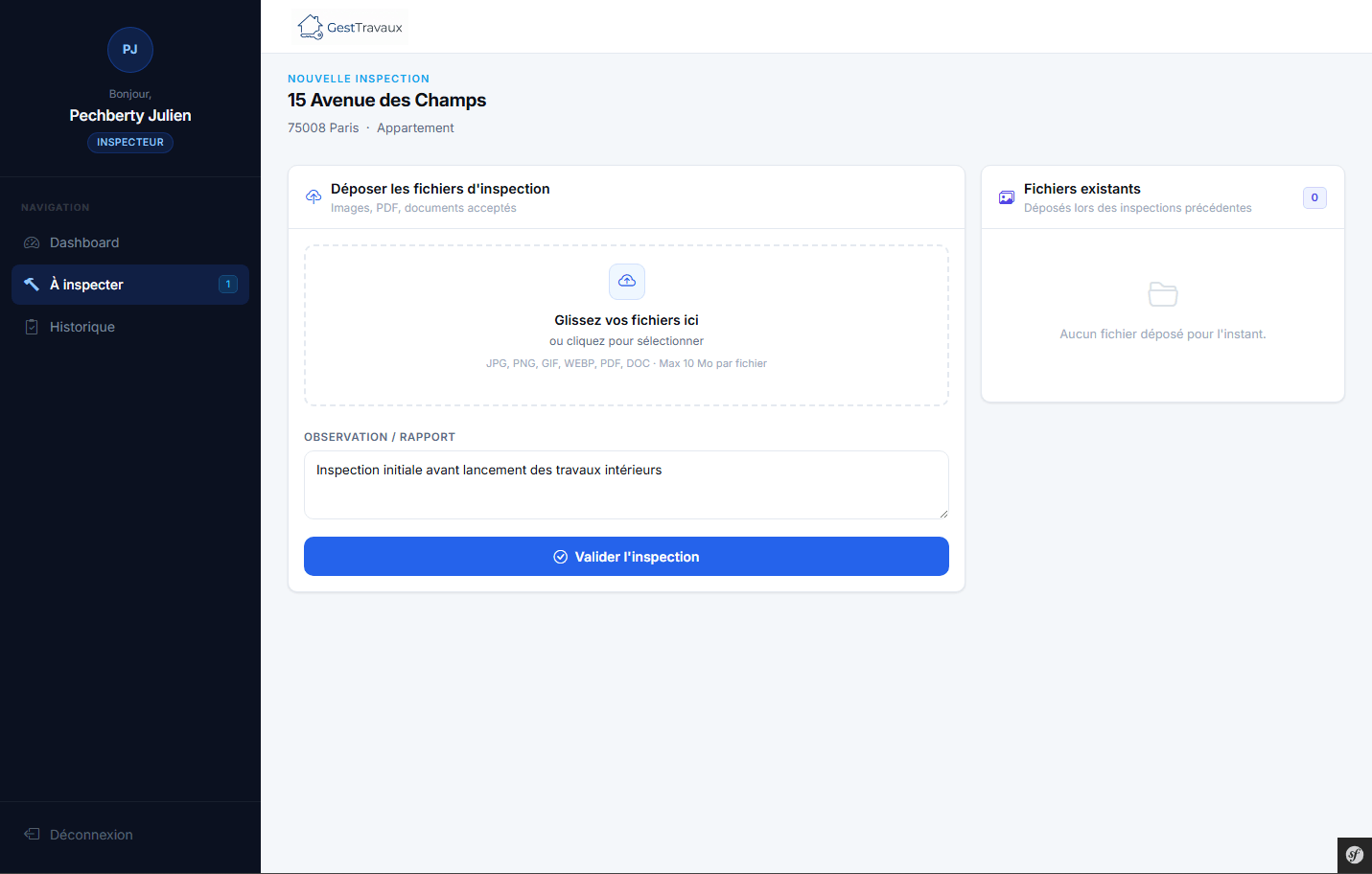1372x874 pixels.
Task: Click the GestTravaux house logo
Action: pos(311,27)
